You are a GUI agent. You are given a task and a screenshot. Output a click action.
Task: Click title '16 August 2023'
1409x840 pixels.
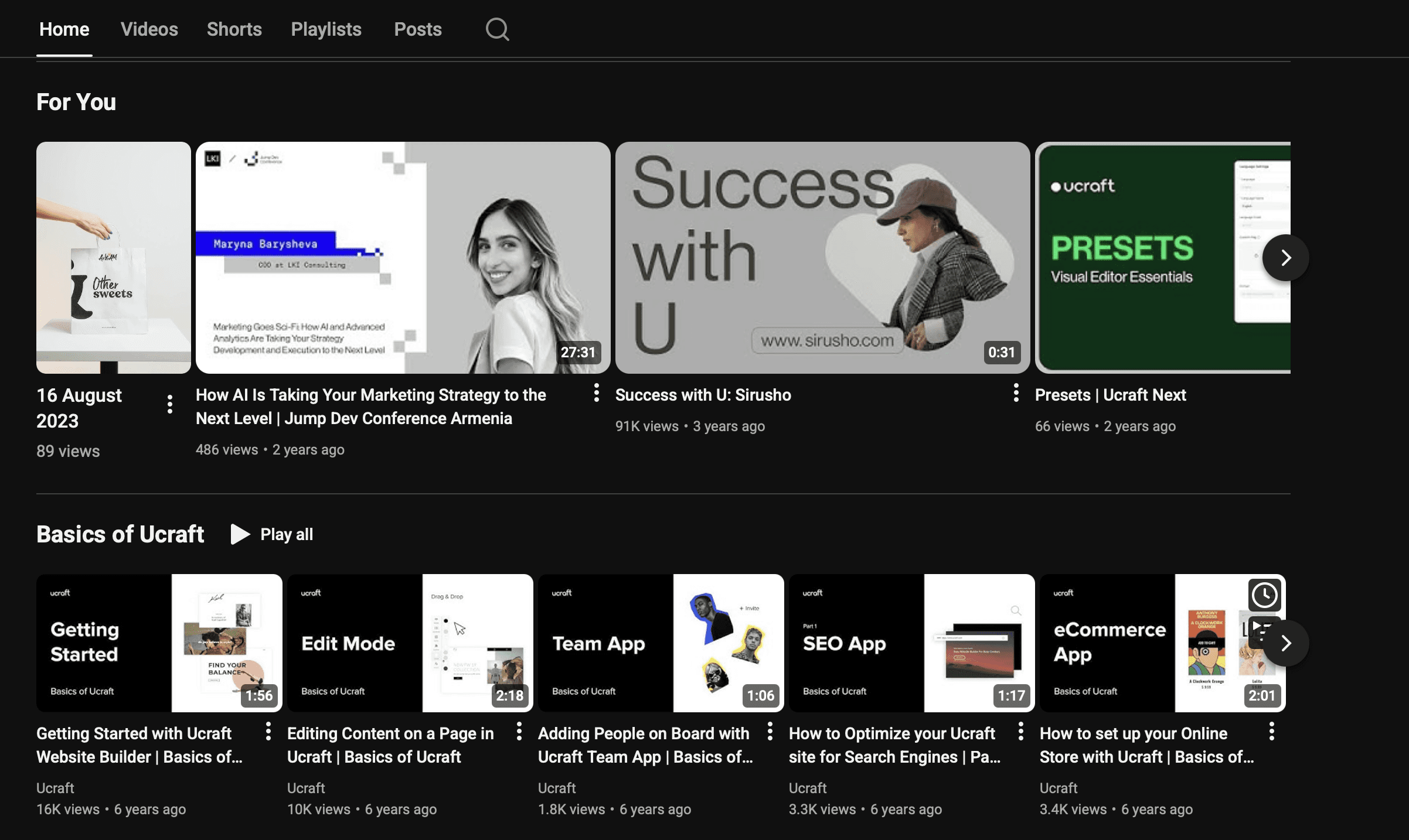click(x=79, y=408)
